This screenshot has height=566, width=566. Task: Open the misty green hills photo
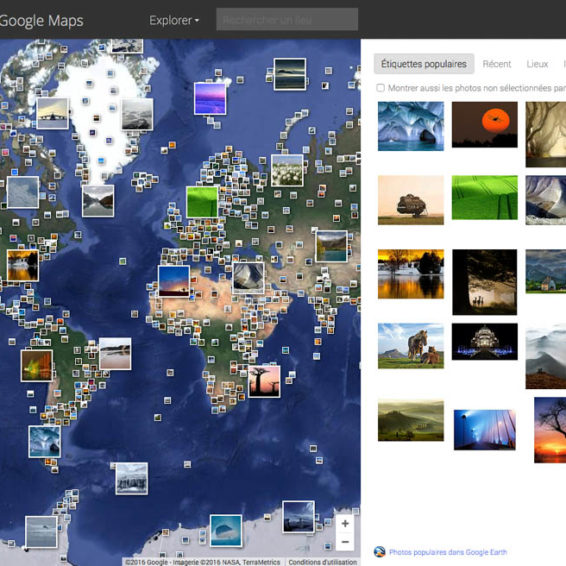tap(411, 421)
